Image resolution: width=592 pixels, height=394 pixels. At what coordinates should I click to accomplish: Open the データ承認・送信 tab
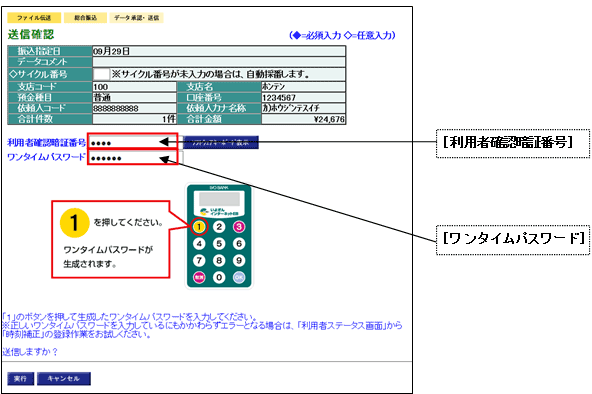pyautogui.click(x=136, y=18)
